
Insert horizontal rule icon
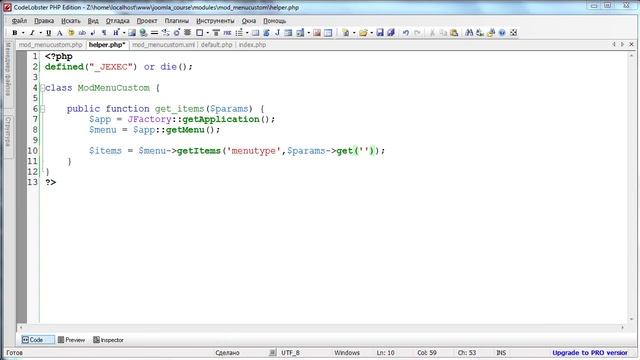tap(154, 33)
